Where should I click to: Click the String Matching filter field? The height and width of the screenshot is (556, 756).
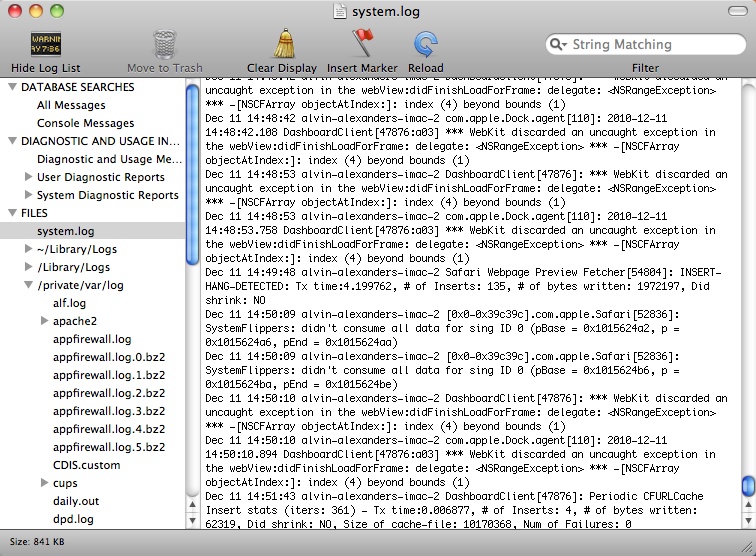point(646,44)
